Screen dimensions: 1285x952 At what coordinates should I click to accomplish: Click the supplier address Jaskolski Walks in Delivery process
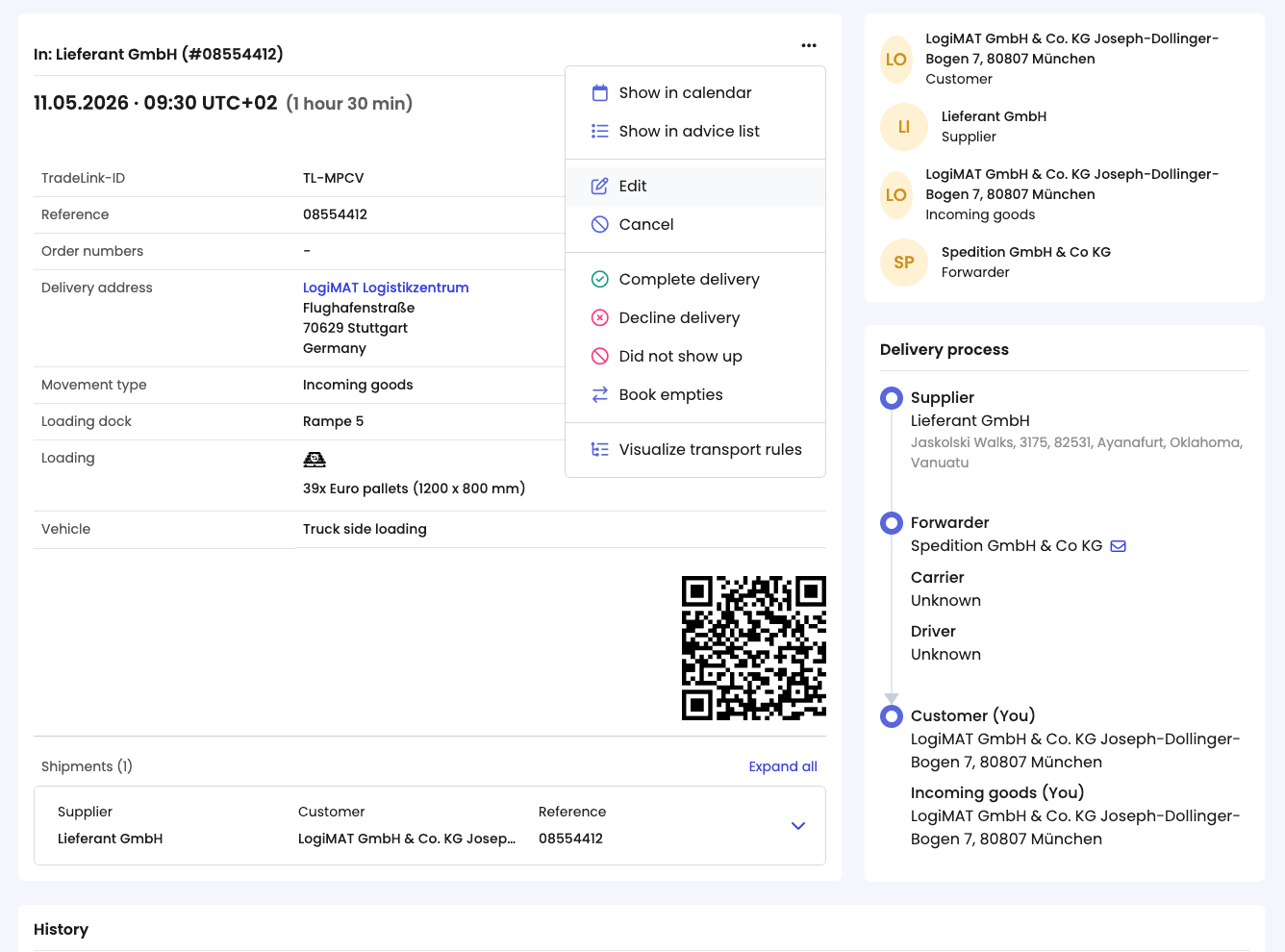click(x=1077, y=453)
